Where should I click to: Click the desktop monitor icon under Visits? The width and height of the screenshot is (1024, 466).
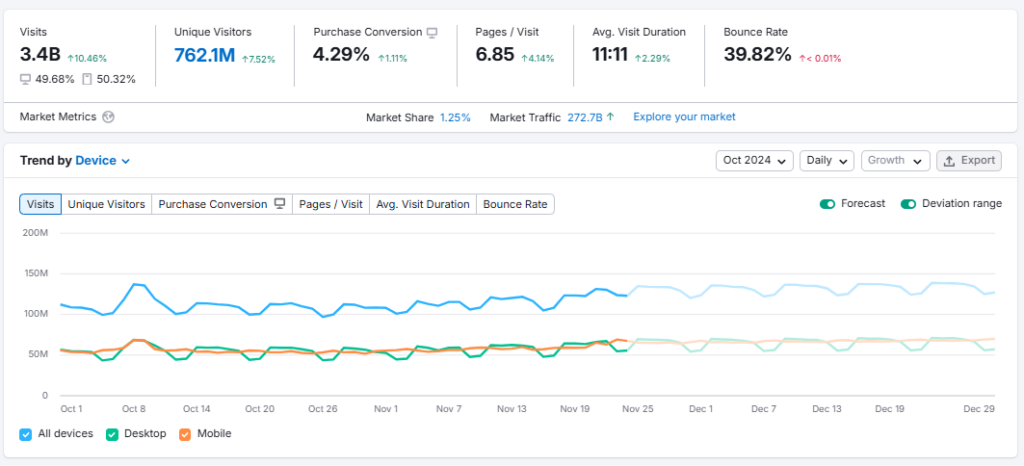point(25,79)
